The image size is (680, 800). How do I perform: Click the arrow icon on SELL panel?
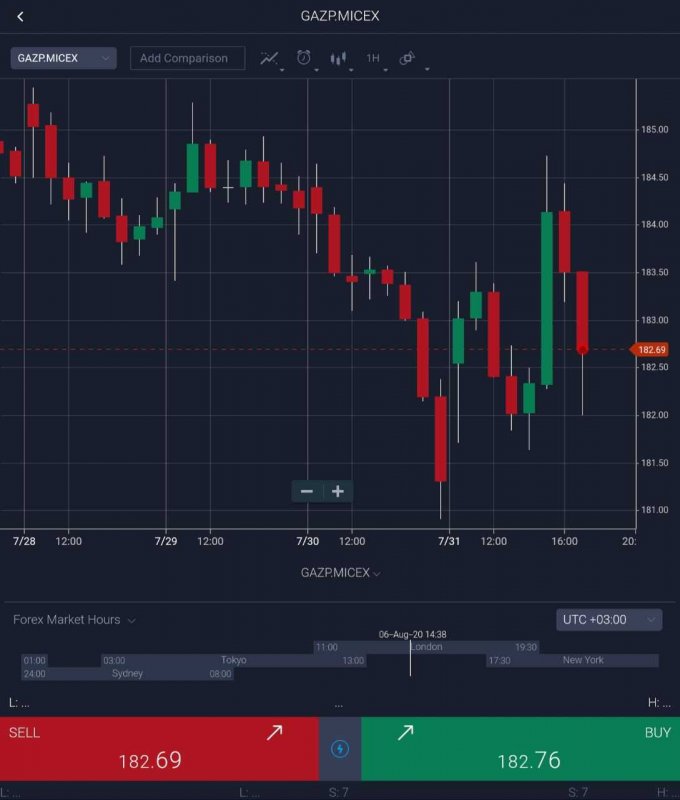click(x=274, y=733)
